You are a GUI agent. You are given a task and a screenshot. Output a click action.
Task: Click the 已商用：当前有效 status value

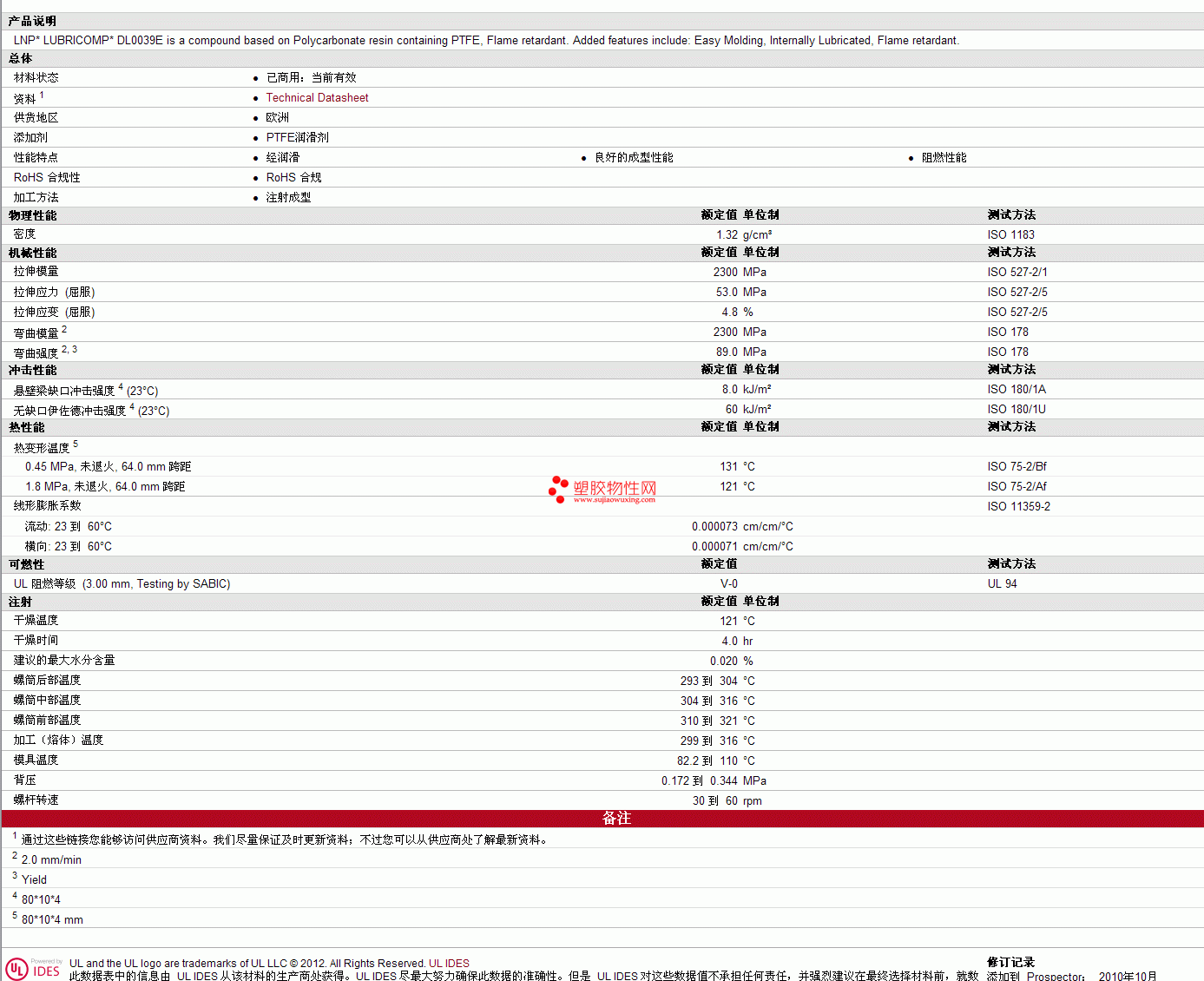tap(312, 78)
